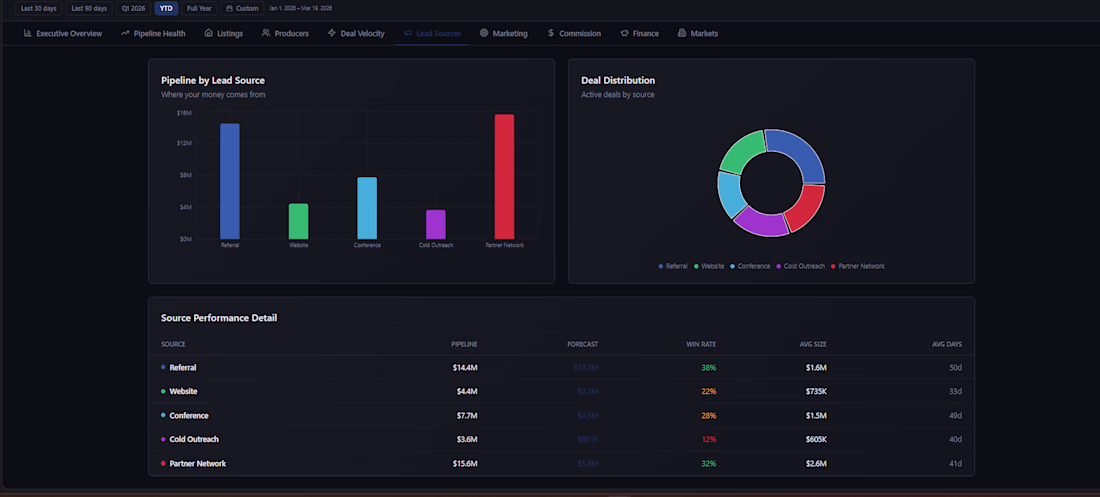Sort table by Win Rate column header
Viewport: 1100px width, 497px height.
pyautogui.click(x=701, y=345)
